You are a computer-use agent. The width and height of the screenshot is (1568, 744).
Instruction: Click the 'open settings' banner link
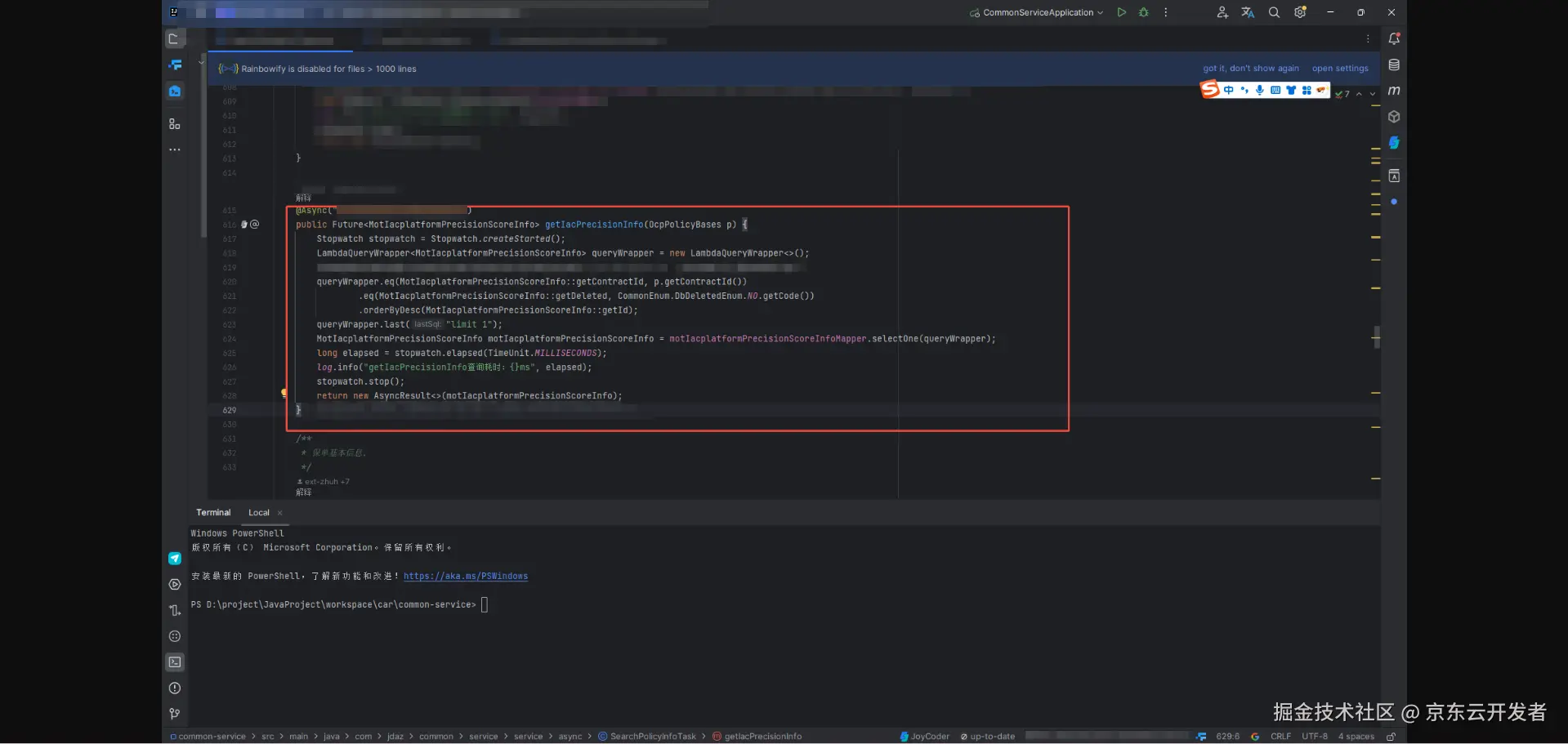pos(1340,69)
